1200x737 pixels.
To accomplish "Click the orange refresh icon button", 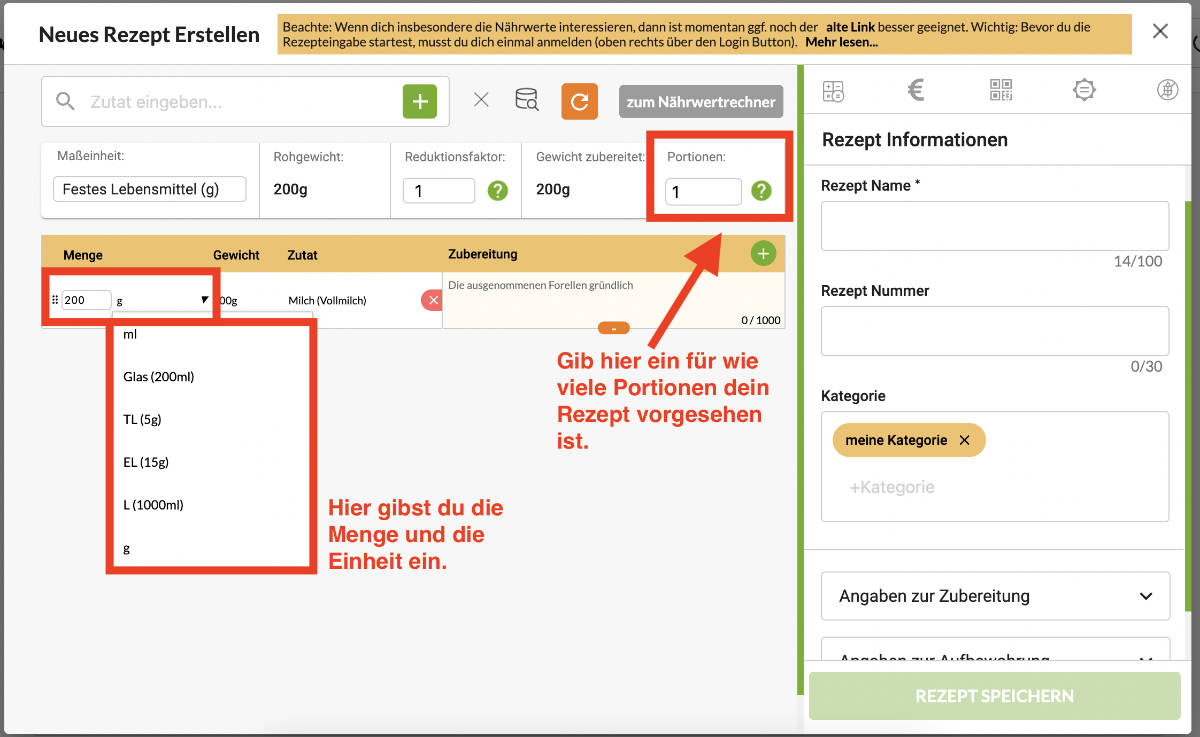I will pos(579,101).
